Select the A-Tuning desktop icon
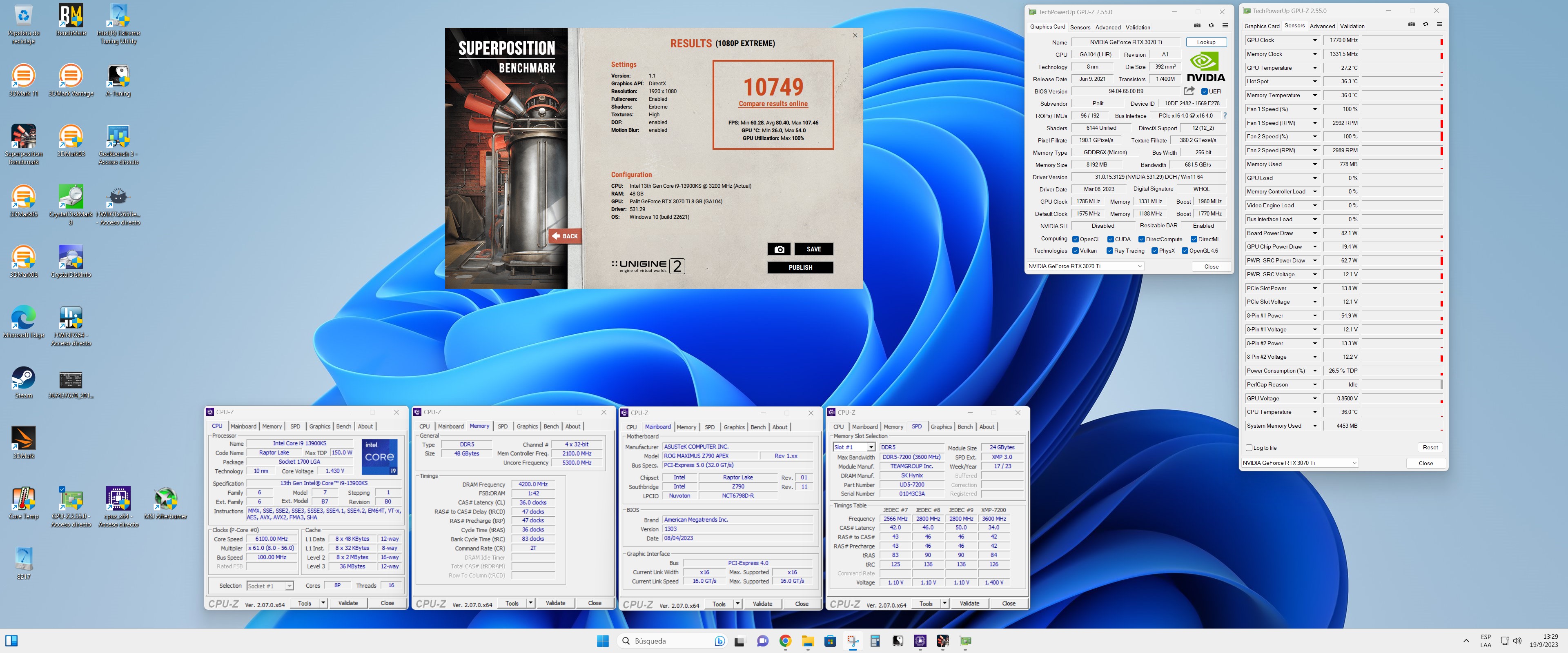The height and width of the screenshot is (653, 1568). pyautogui.click(x=118, y=80)
